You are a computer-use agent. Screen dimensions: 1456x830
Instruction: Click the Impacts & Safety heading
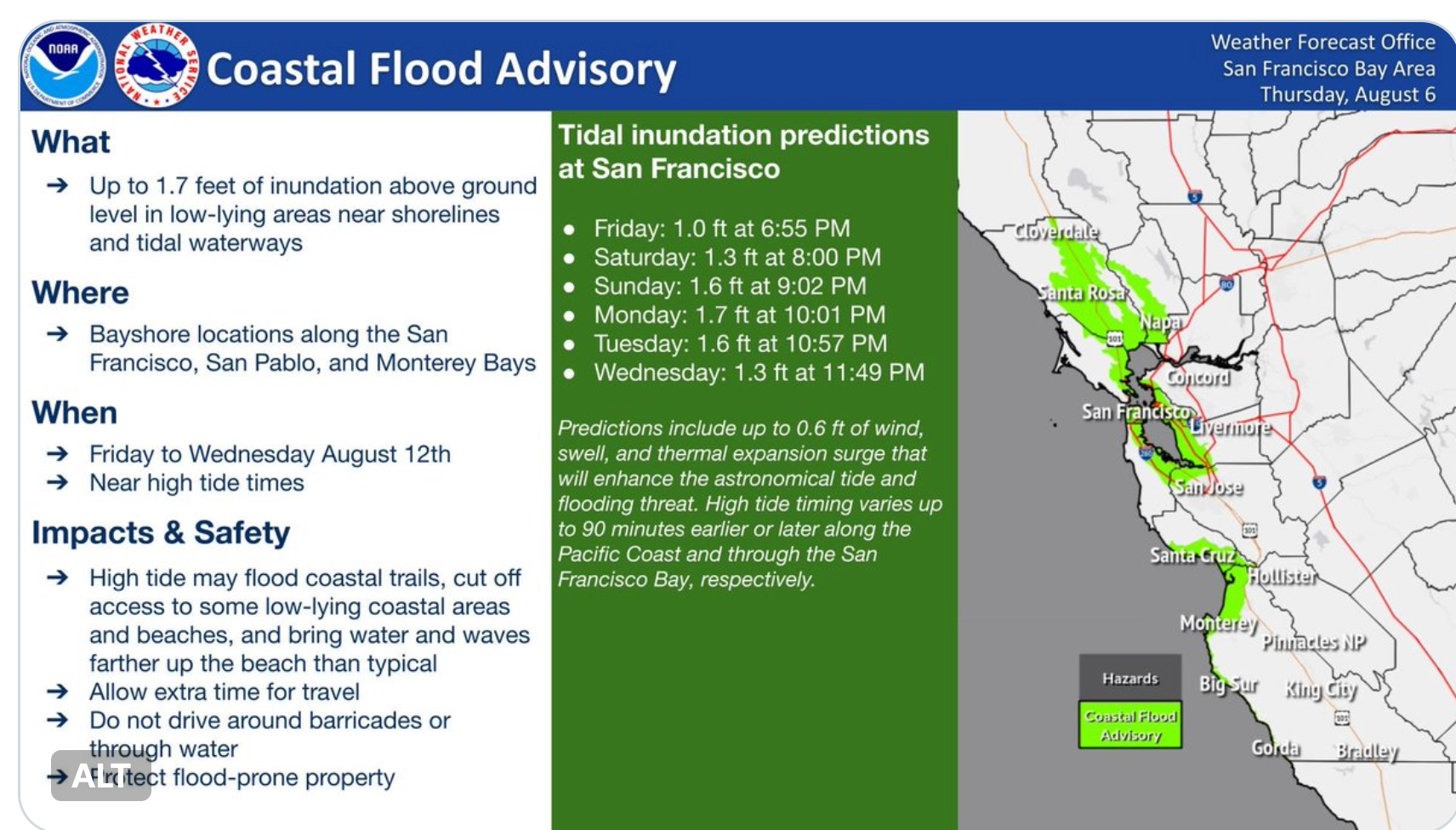pyautogui.click(x=161, y=532)
